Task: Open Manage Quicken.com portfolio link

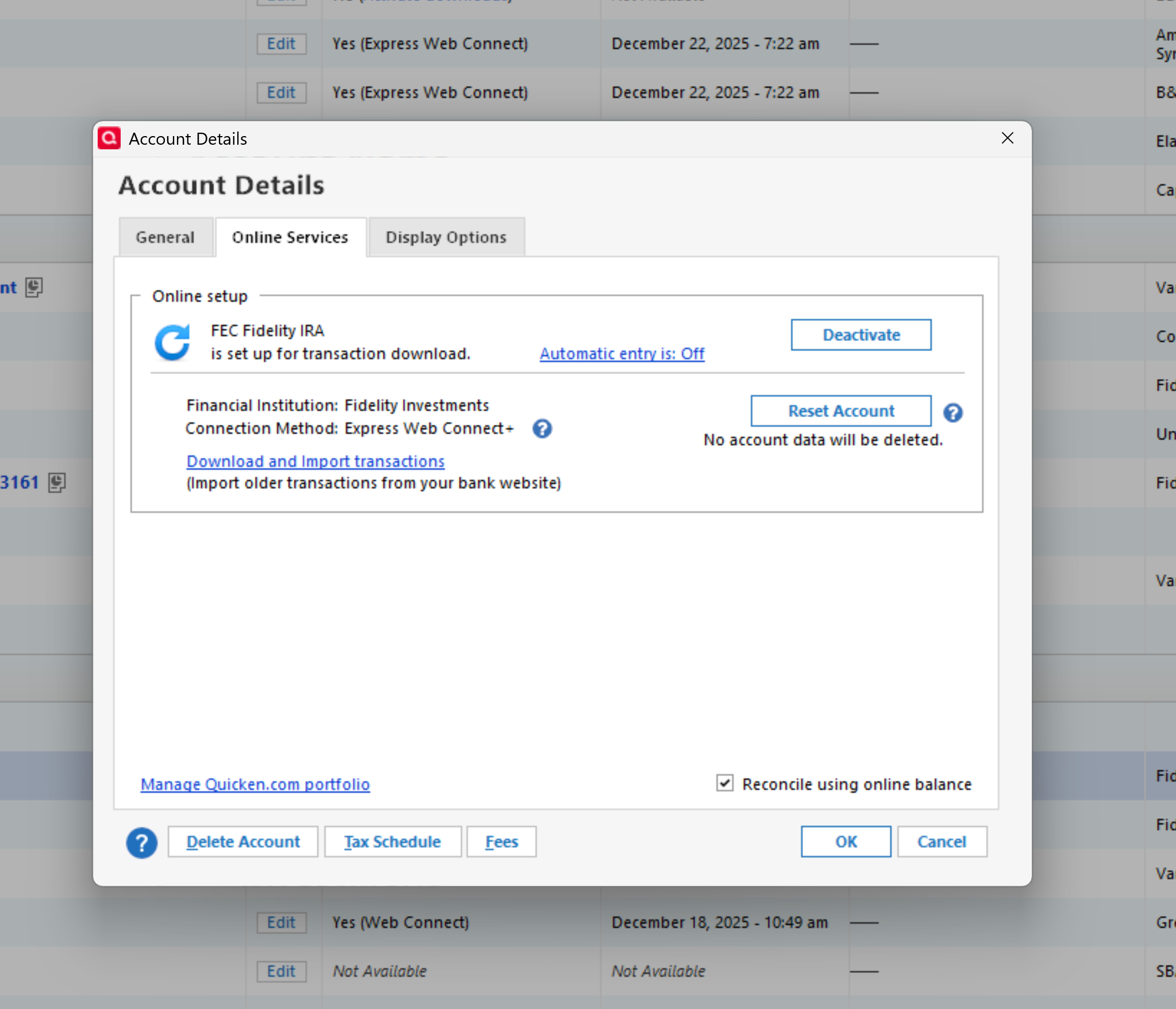Action: click(x=255, y=784)
